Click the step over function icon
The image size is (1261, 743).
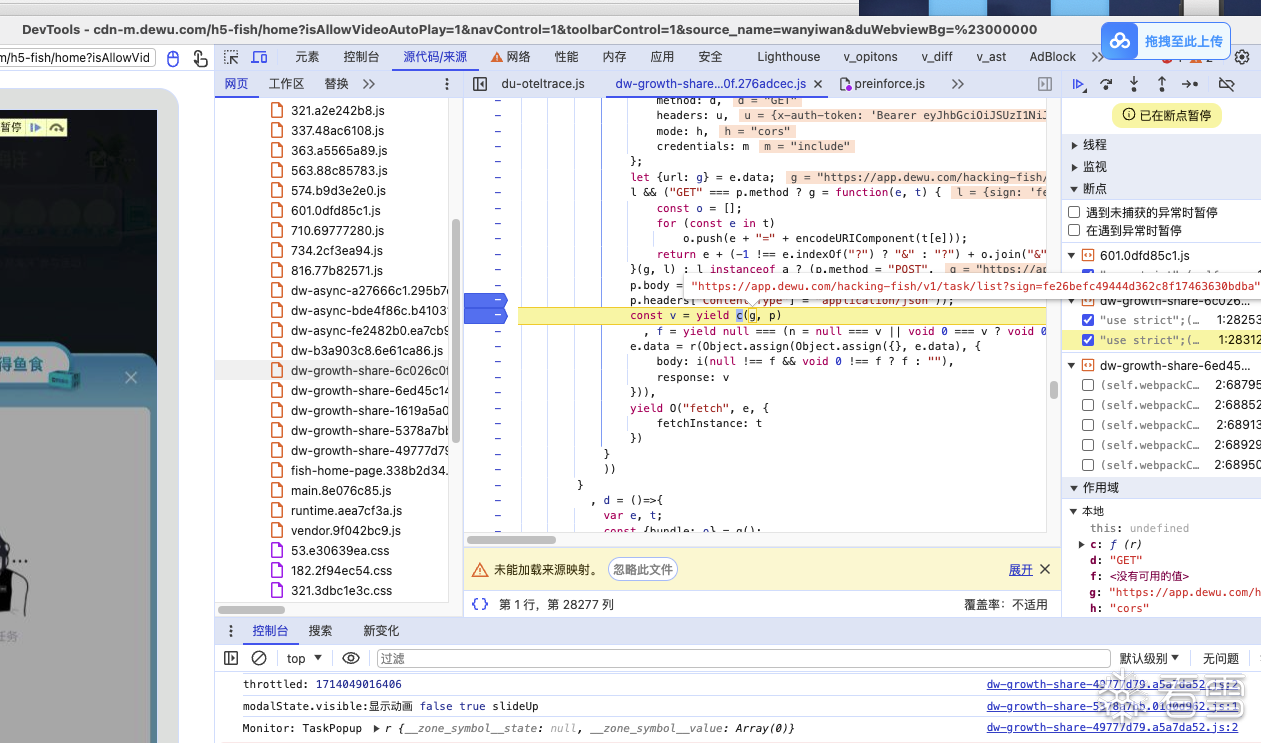[1106, 85]
